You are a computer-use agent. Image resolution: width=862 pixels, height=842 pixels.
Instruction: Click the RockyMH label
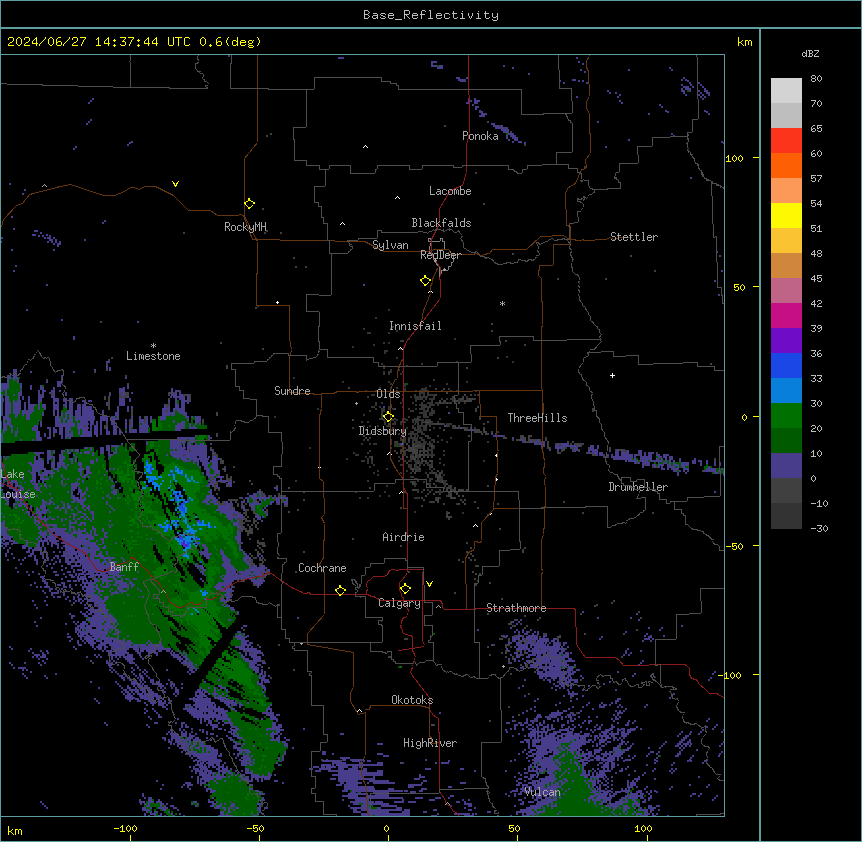pos(245,227)
